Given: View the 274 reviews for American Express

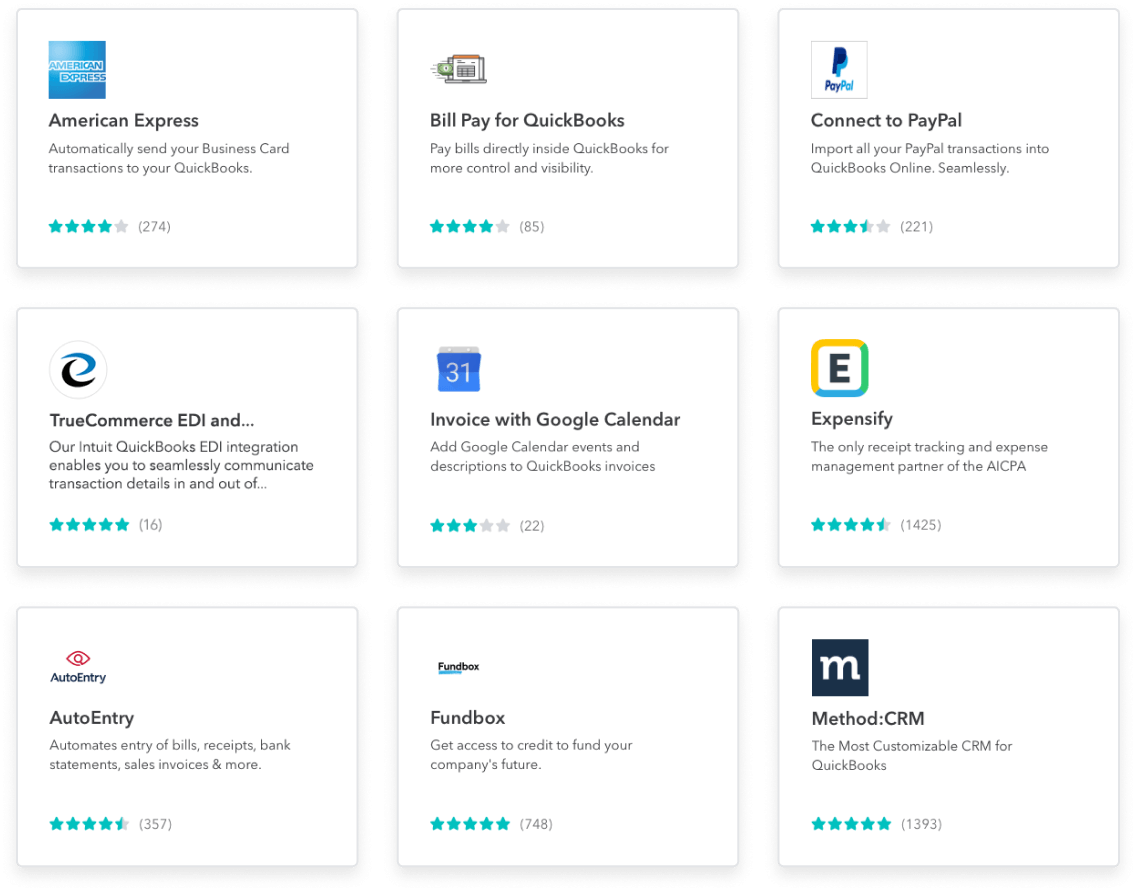Looking at the screenshot, I should pos(154,227).
